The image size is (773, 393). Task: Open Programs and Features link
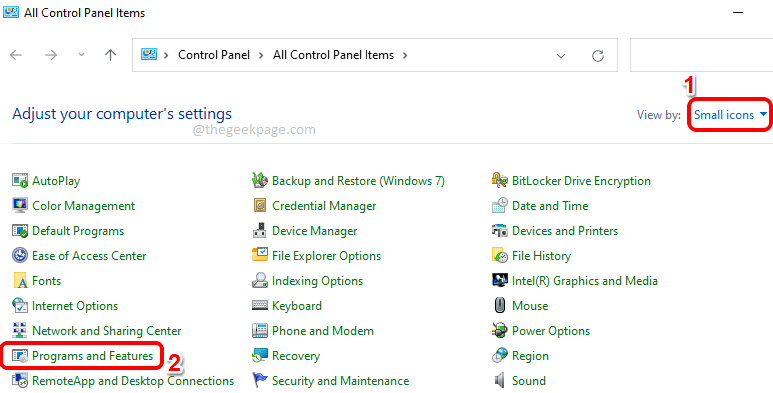pyautogui.click(x=93, y=356)
